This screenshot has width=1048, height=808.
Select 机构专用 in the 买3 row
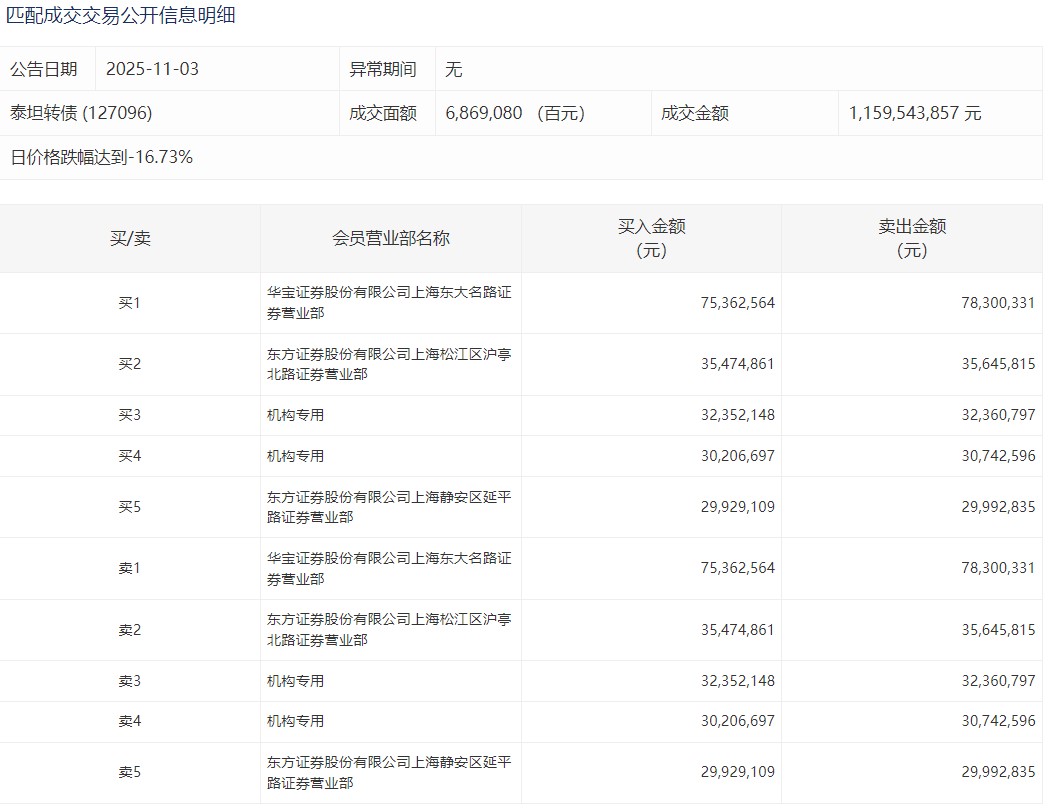295,415
